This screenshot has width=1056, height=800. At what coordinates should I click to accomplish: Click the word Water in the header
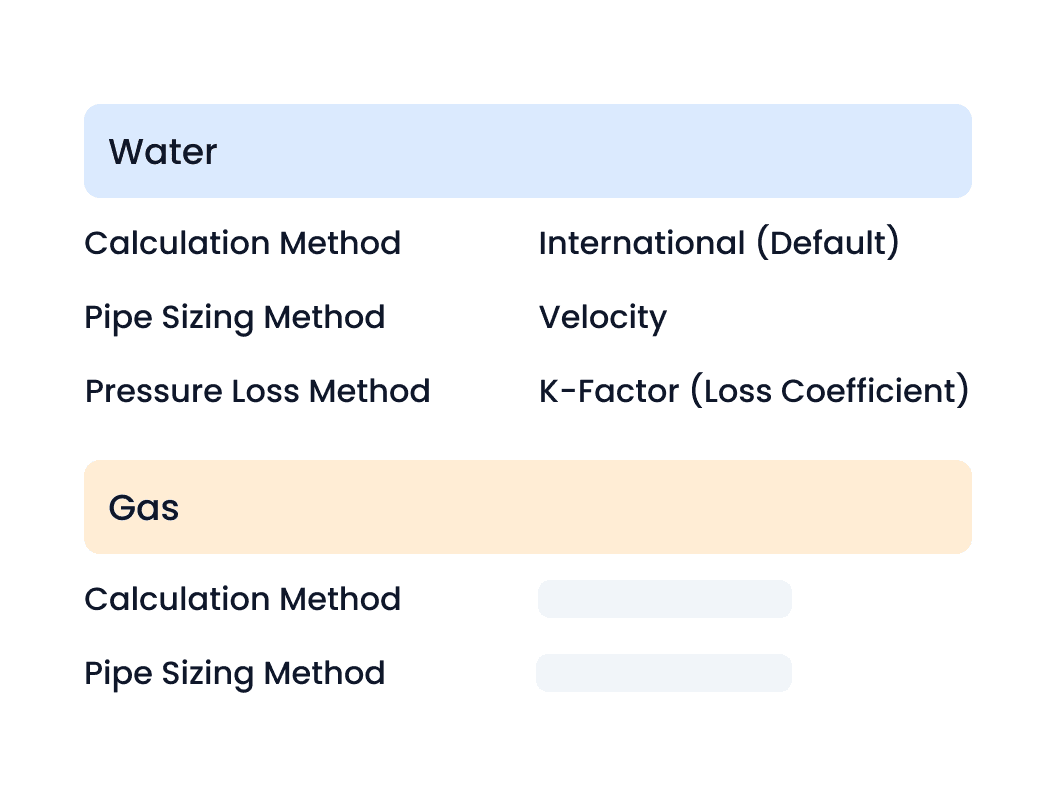(163, 152)
